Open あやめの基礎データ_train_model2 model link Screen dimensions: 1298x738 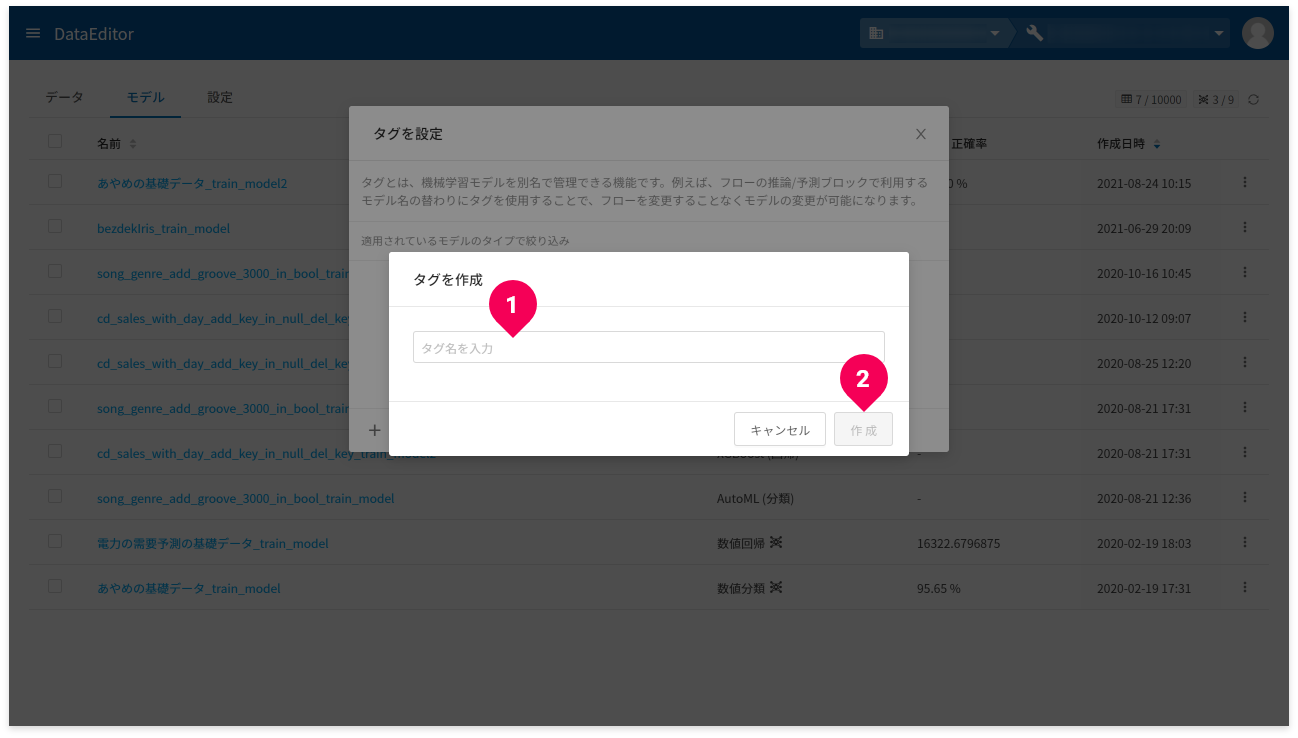(192, 183)
